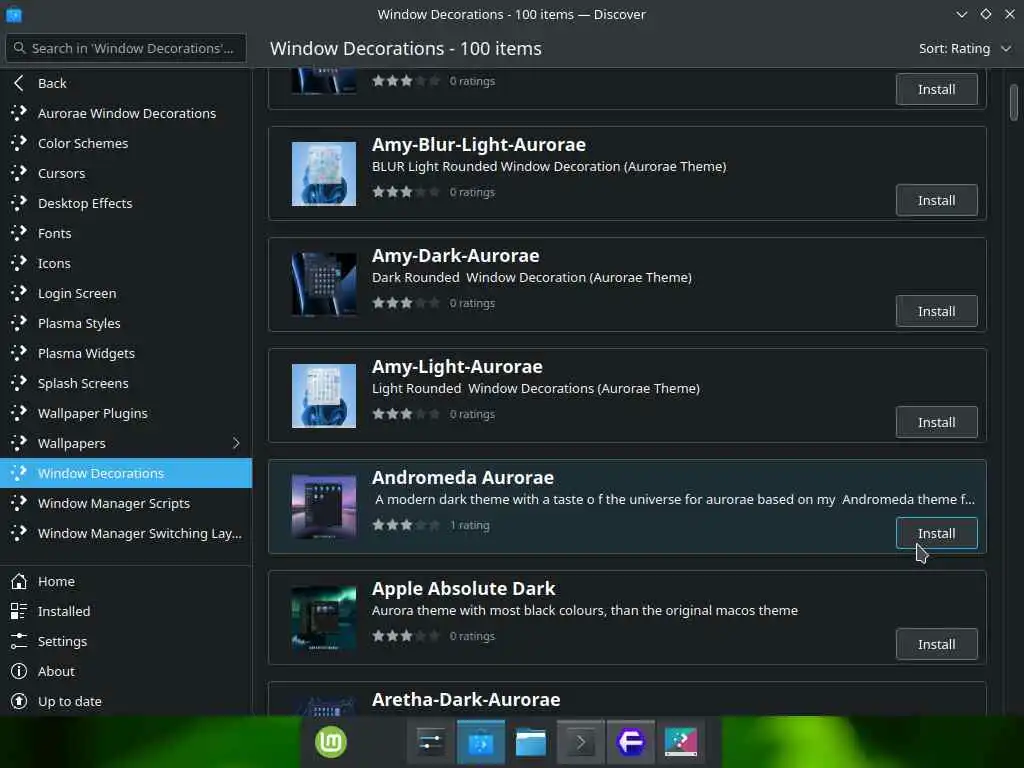Click the About info icon
1024x768 pixels.
[x=19, y=671]
